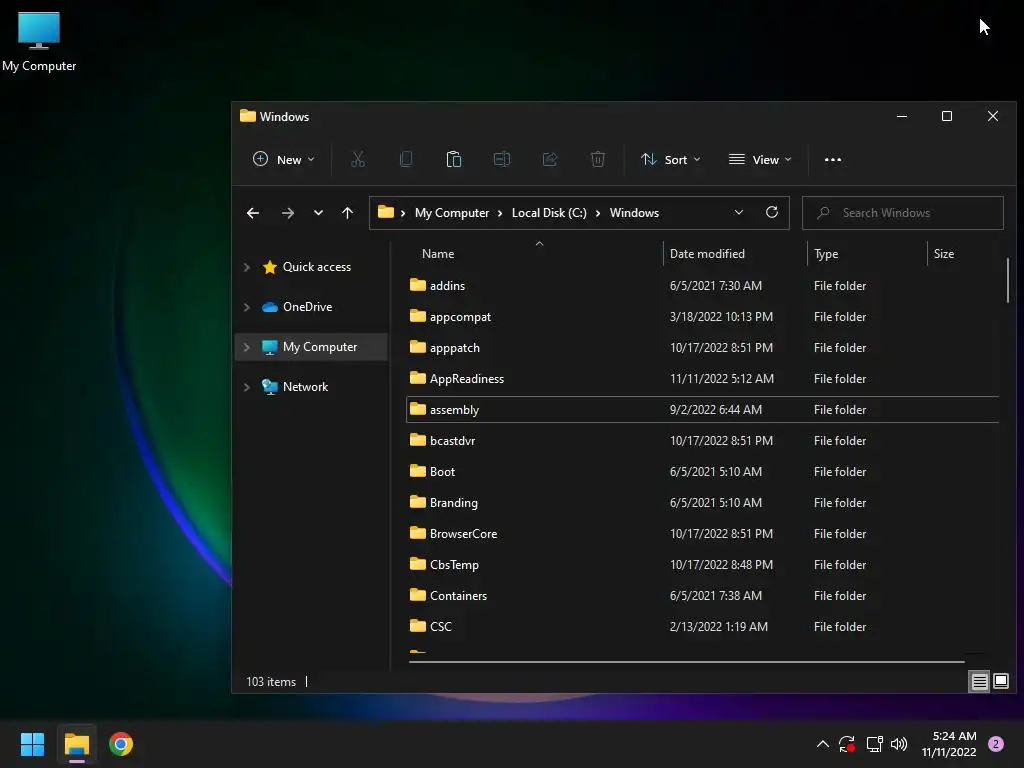This screenshot has width=1024, height=768.
Task: Expand Network tree node
Action: (247, 387)
